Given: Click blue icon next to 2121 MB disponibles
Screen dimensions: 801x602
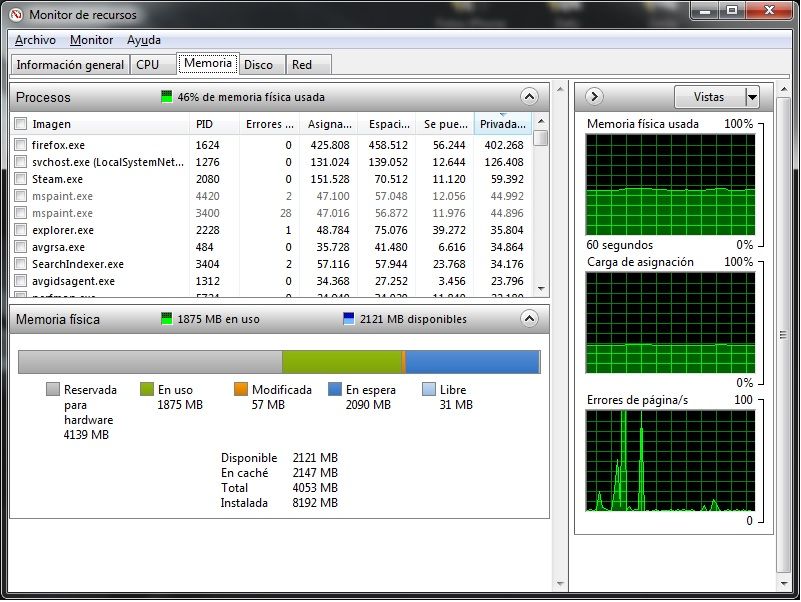Looking at the screenshot, I should 348,319.
